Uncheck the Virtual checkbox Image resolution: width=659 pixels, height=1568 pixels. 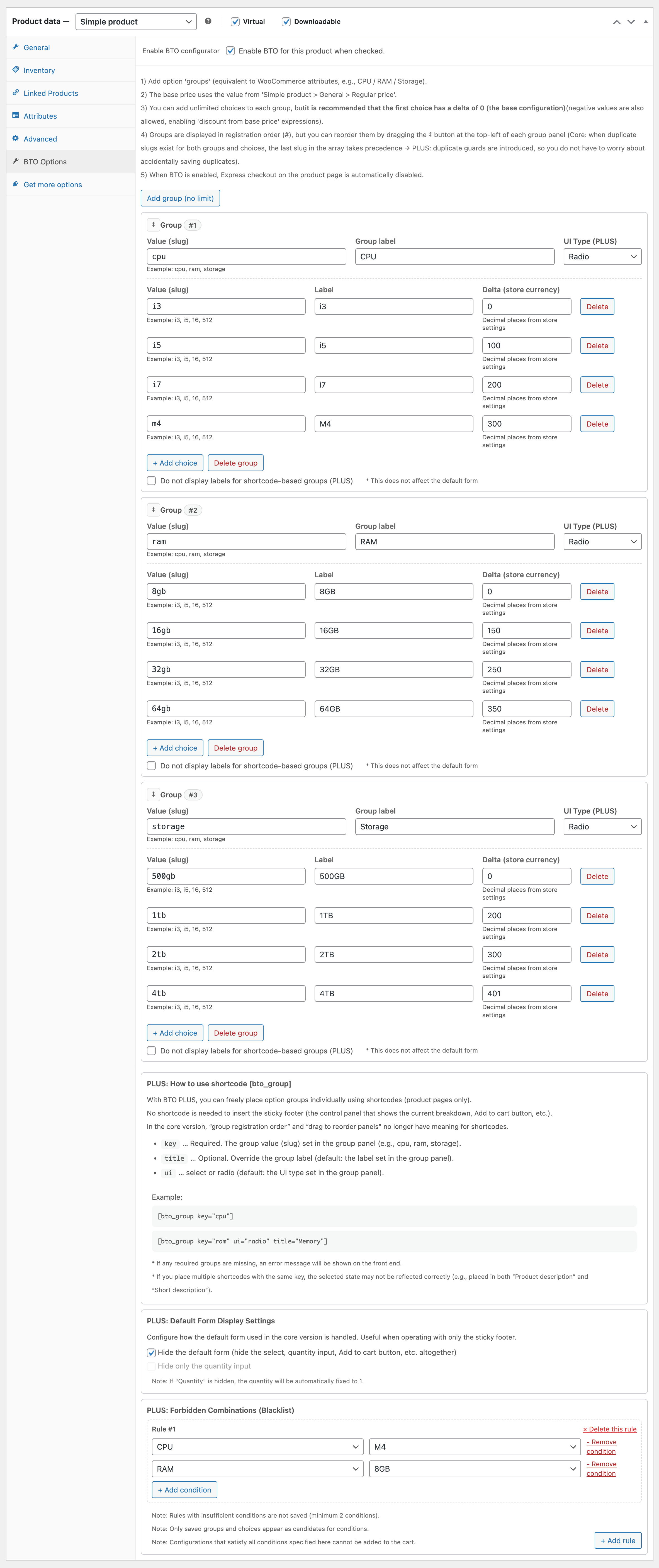coord(235,22)
